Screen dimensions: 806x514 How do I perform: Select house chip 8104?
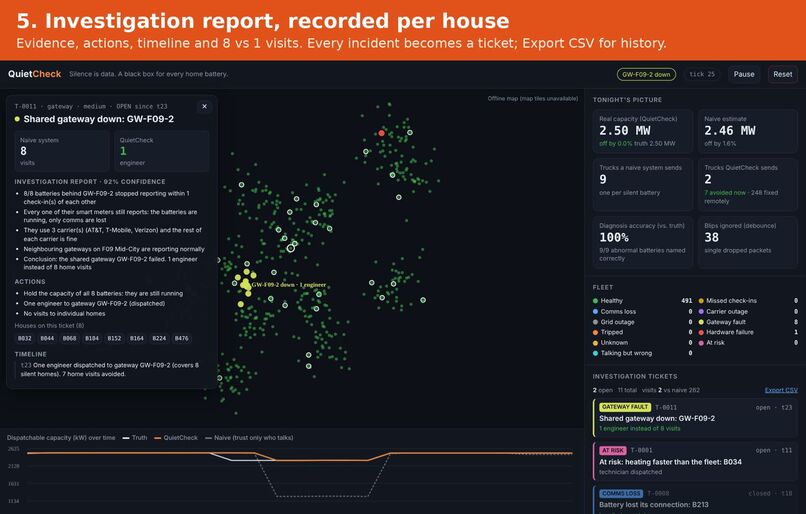[x=92, y=338]
